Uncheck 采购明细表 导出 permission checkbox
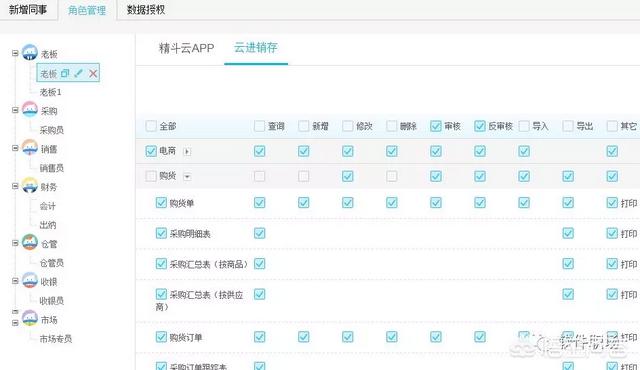The image size is (640, 370). coord(568,233)
